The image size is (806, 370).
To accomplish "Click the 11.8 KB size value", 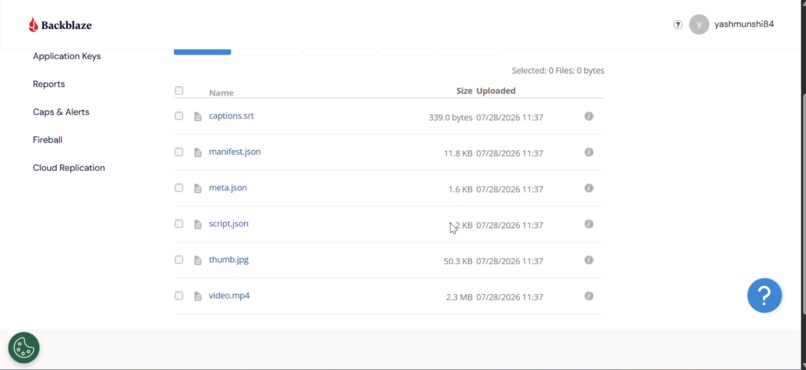I will (458, 153).
